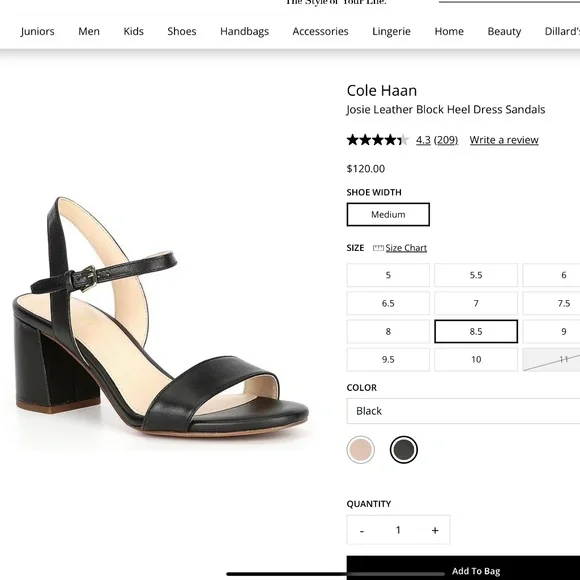Open the Kids category
The image size is (580, 580).
pos(134,31)
